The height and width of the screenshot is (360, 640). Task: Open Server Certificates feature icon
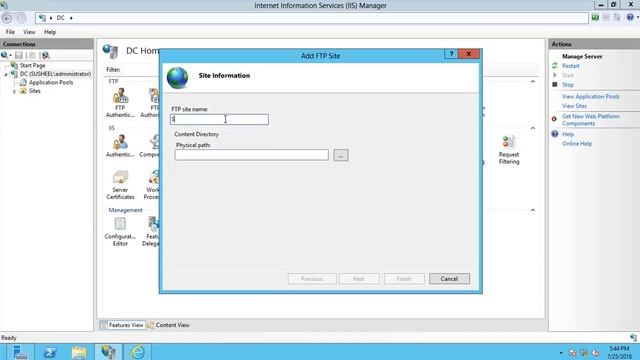click(x=120, y=185)
